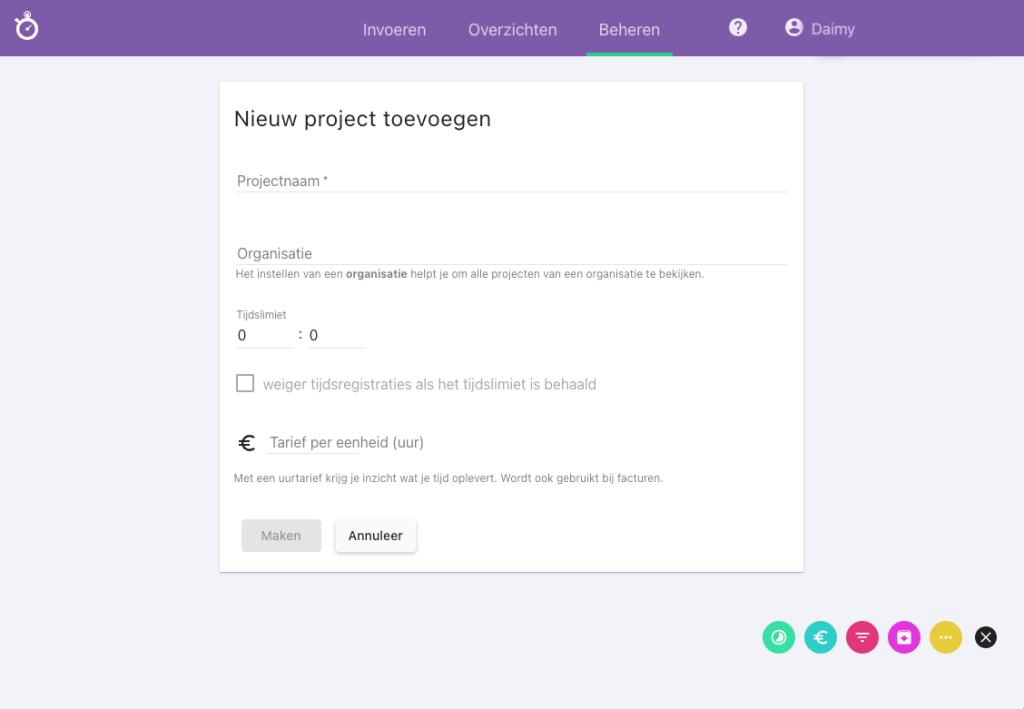The image size is (1024, 709).
Task: Open the Daimy user menu
Action: 832,29
